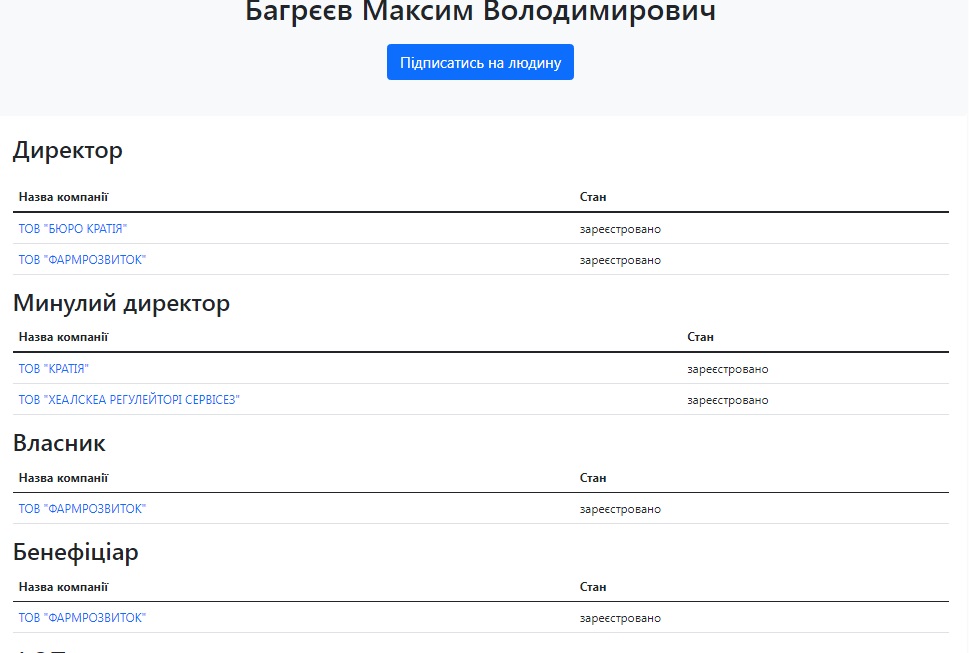Click the "Підписатись на людину" button
973x653 pixels.
[x=480, y=62]
